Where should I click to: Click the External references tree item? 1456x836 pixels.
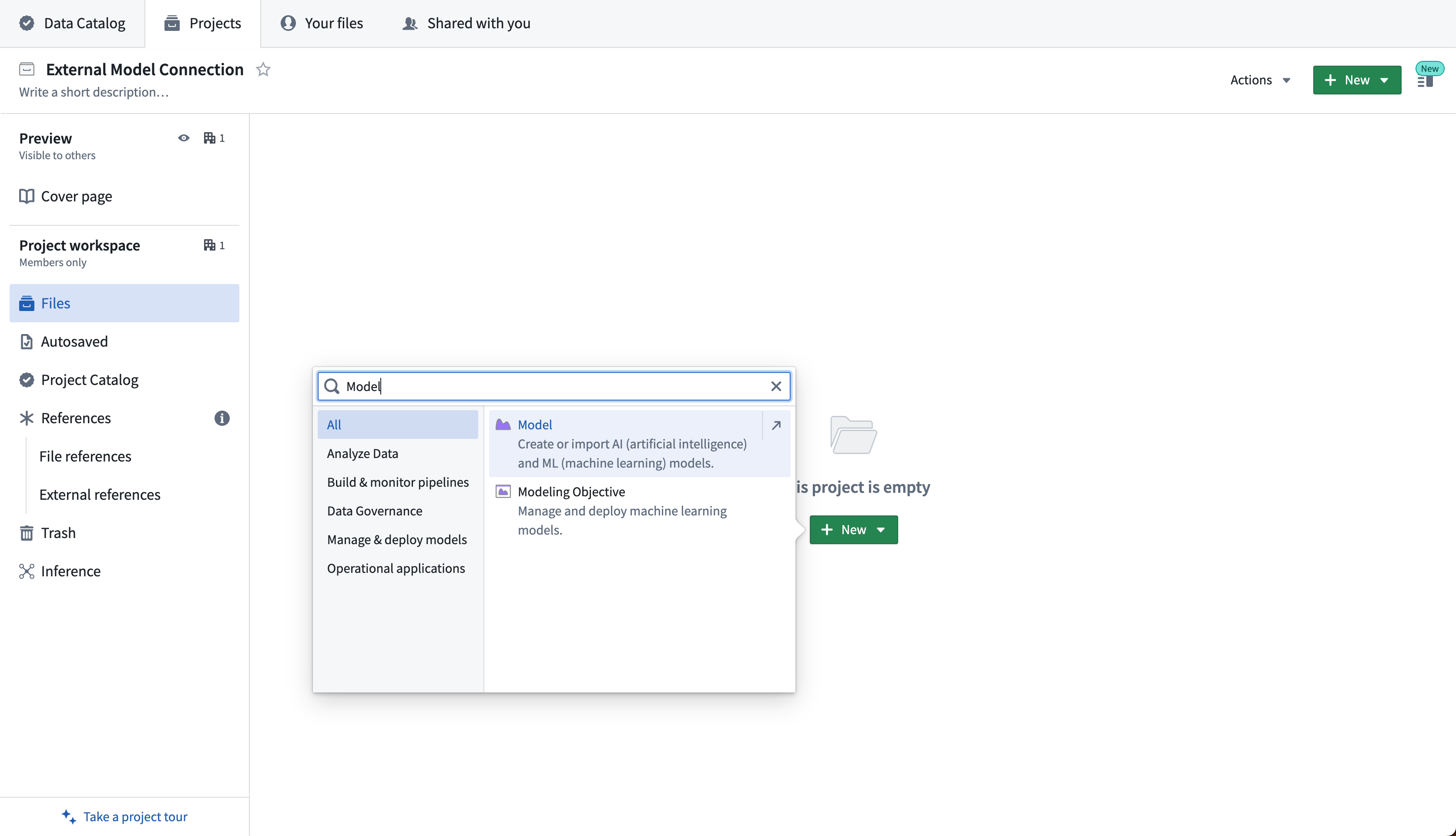[100, 494]
